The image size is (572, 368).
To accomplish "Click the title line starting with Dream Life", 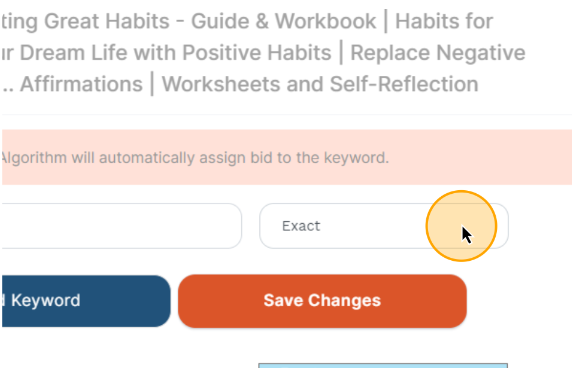I will point(263,53).
